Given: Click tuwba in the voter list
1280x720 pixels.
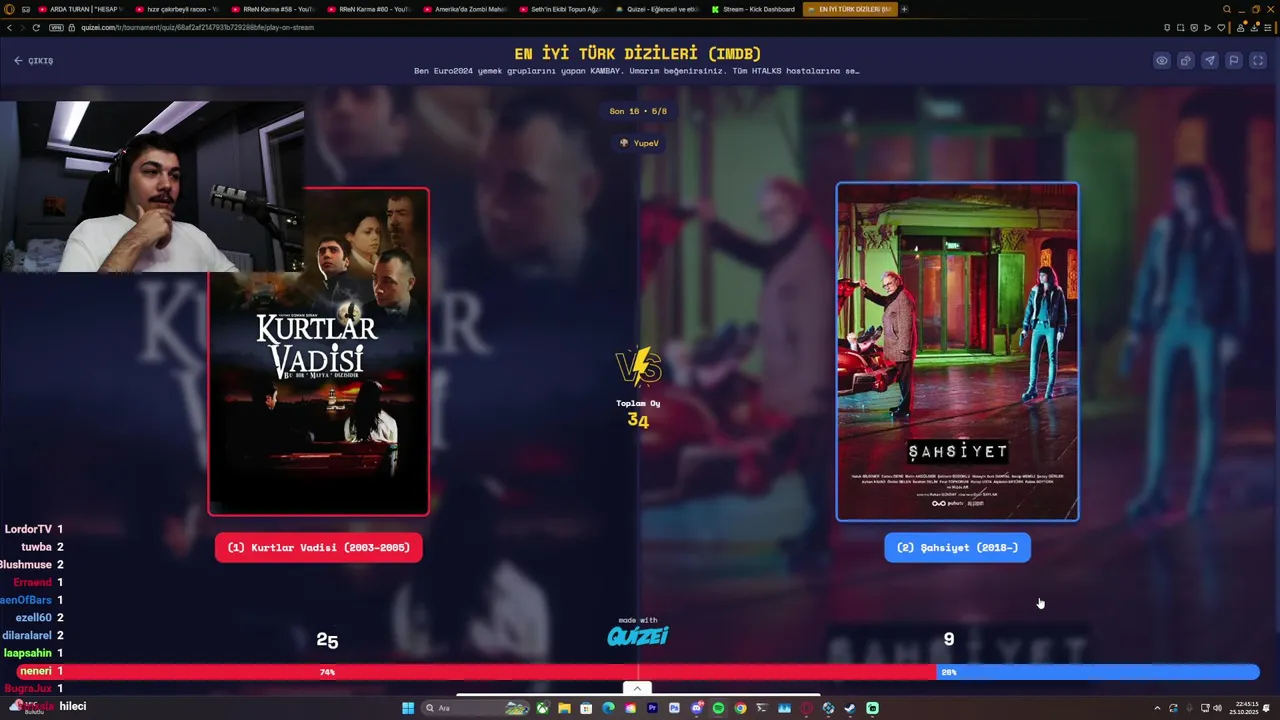Looking at the screenshot, I should 36,547.
